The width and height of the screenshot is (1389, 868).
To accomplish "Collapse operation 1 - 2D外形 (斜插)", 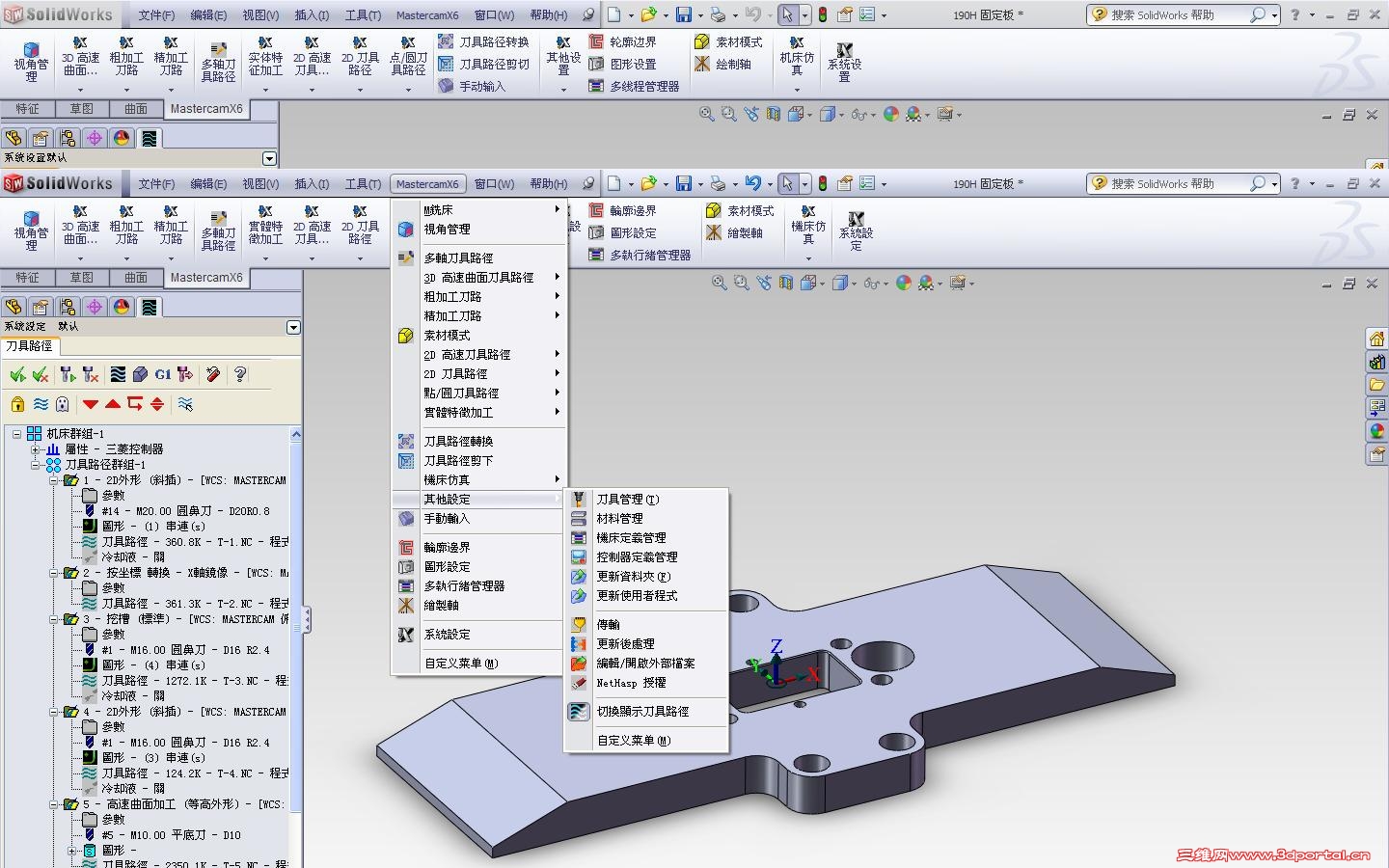I will (54, 480).
